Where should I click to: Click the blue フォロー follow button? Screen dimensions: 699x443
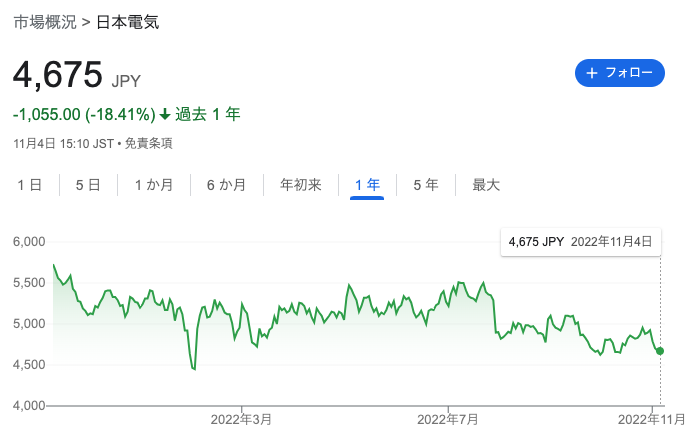[x=619, y=73]
